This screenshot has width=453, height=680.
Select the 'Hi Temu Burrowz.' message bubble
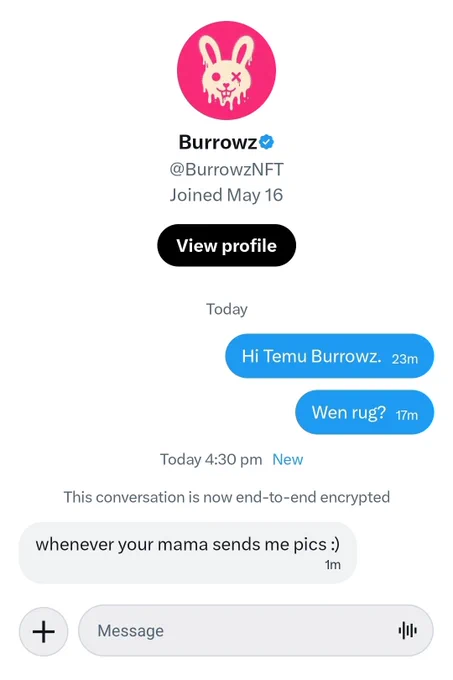(329, 356)
